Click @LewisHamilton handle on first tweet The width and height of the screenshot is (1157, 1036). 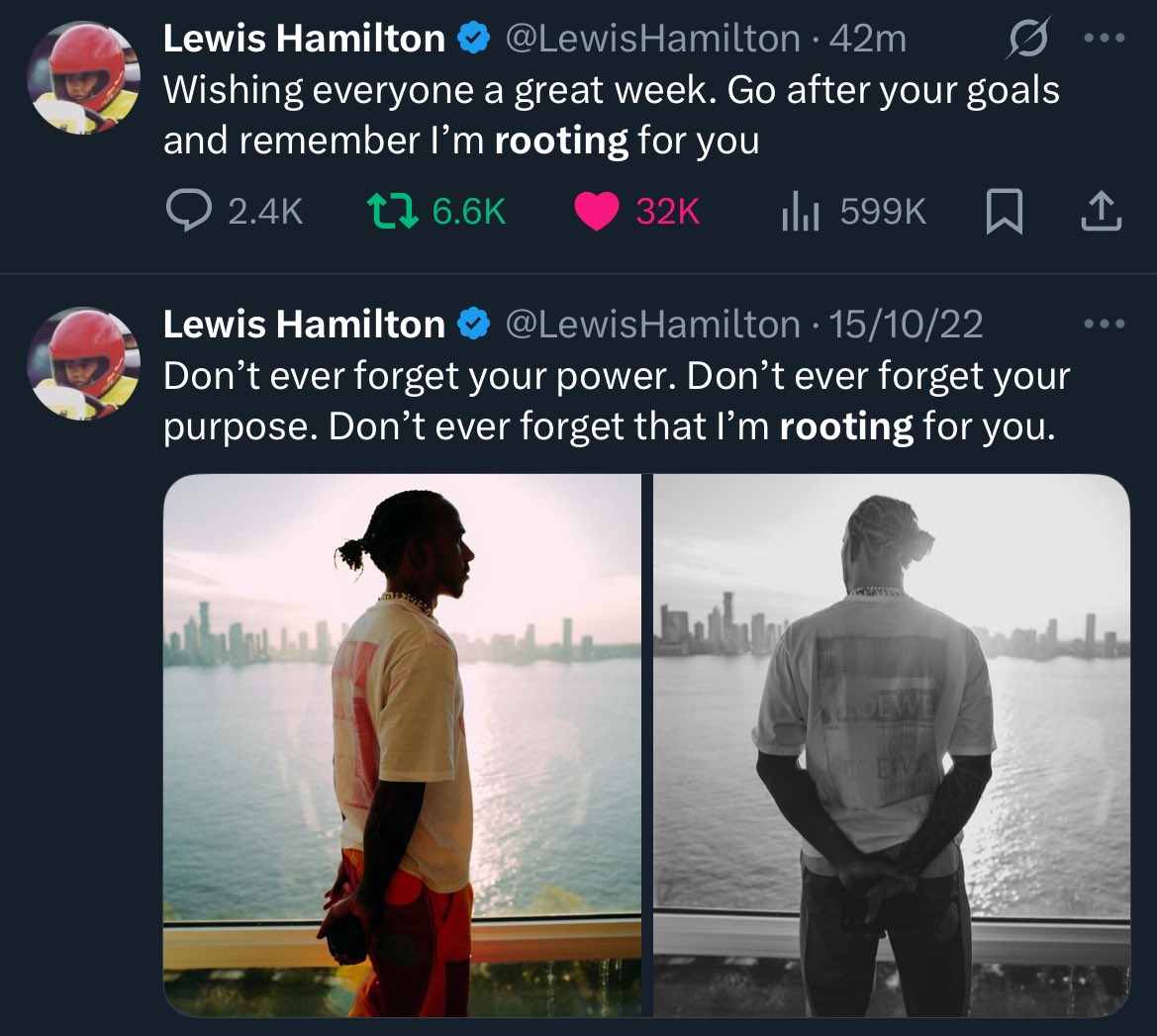tap(652, 39)
